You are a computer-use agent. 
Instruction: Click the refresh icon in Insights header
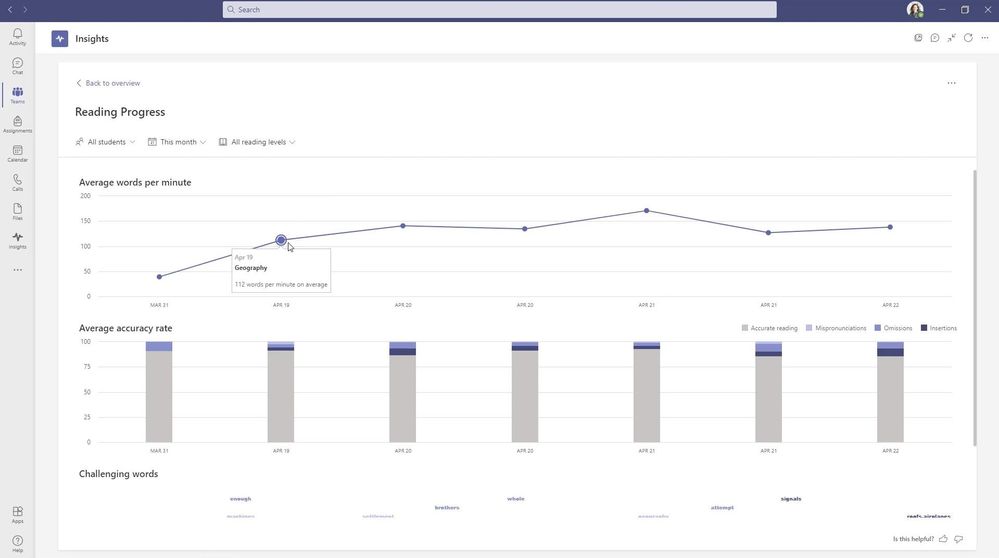[x=968, y=38]
